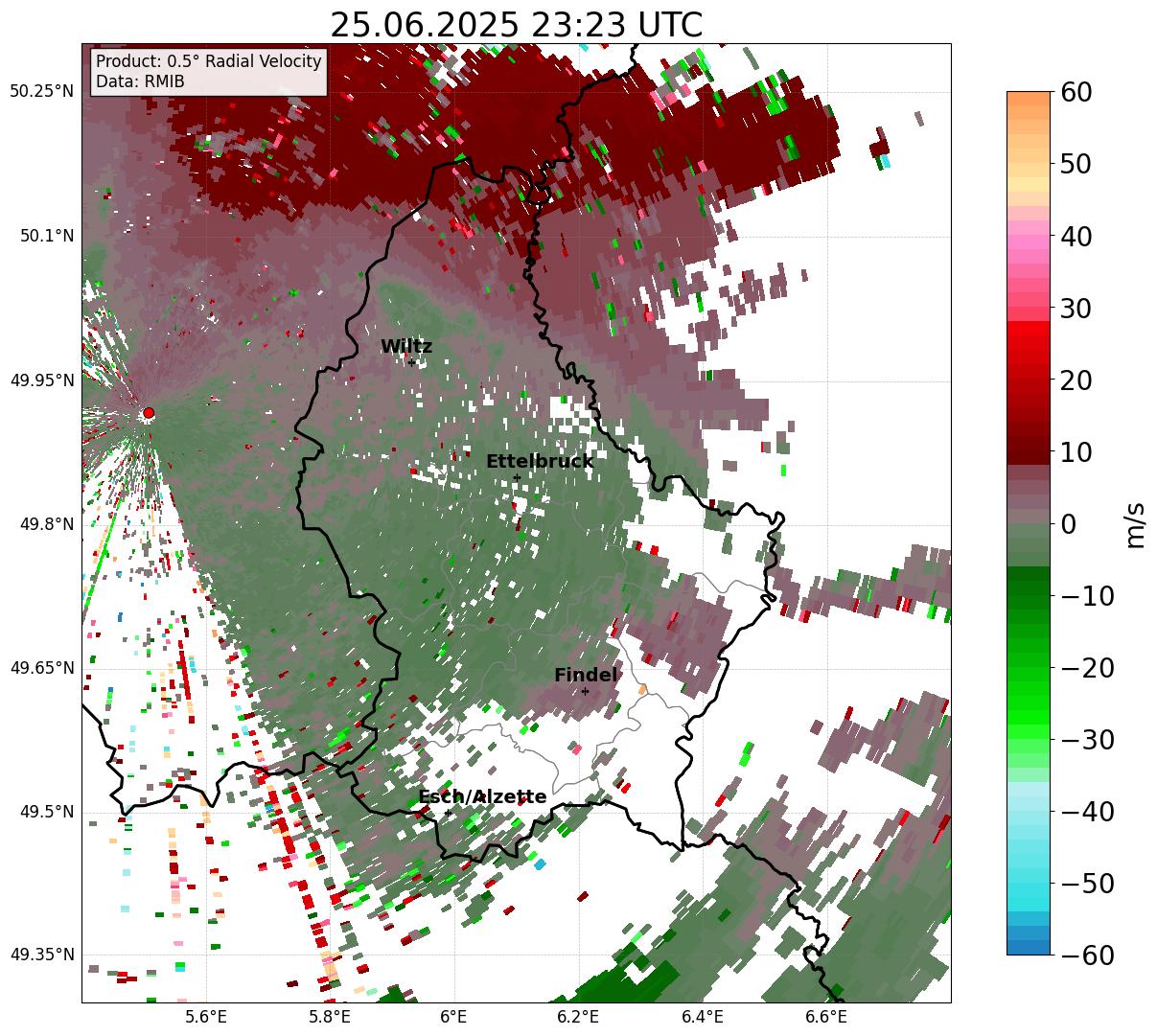Viewport: 1157px width, 1036px height.
Task: Click the colorbar 50 tick label
Action: 1075,164
